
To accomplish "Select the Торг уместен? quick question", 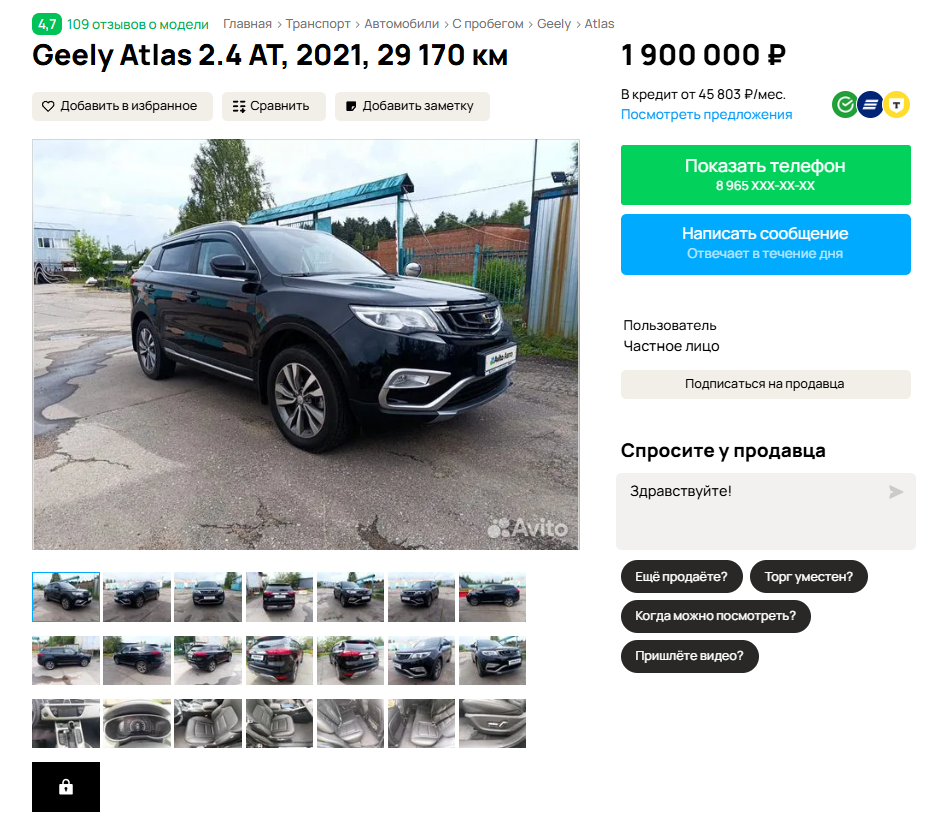I will tap(809, 577).
